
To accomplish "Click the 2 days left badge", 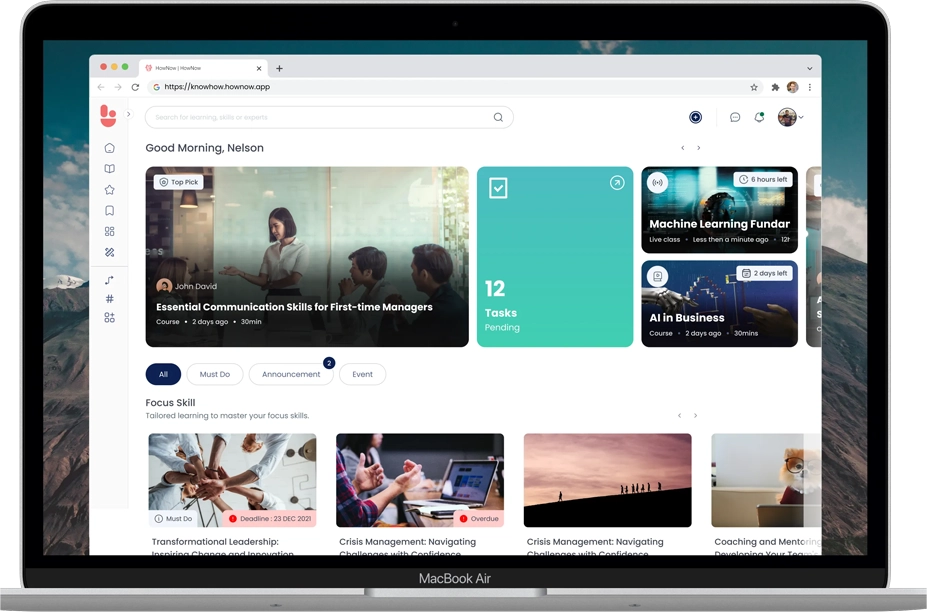I will pos(764,273).
